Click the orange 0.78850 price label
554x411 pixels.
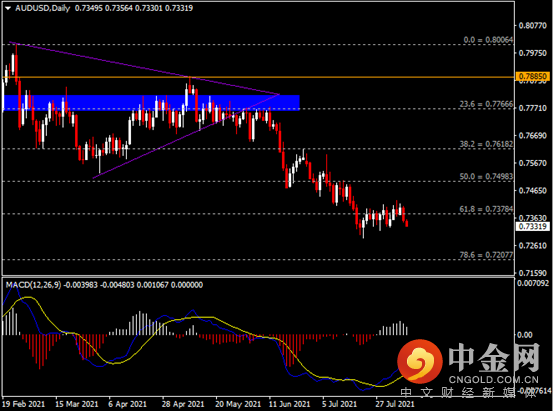(533, 76)
